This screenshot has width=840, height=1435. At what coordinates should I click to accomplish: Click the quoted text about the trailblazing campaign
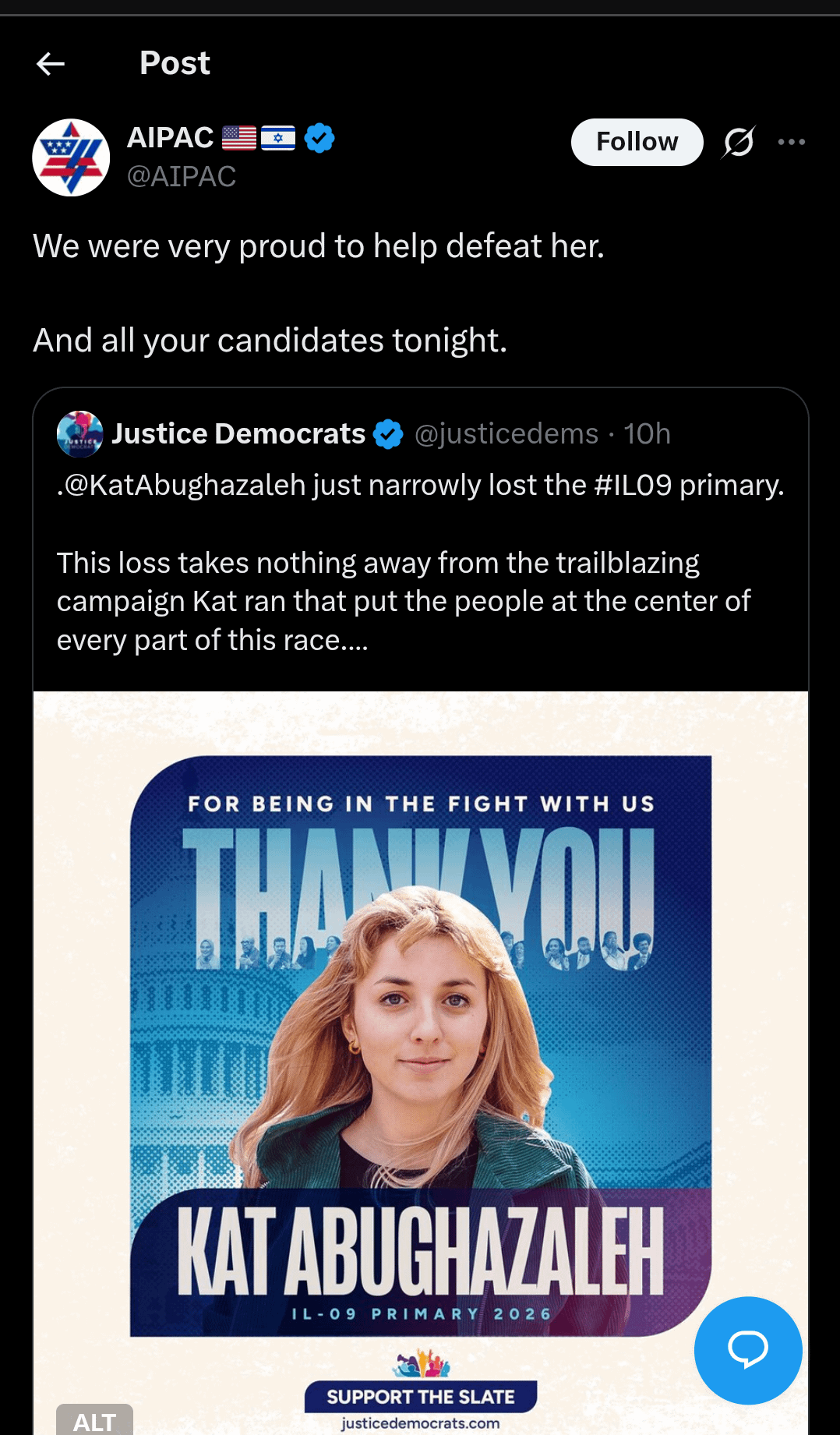click(403, 601)
